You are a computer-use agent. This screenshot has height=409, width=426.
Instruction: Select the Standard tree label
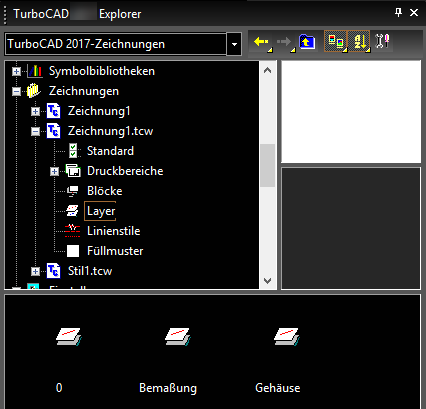pyautogui.click(x=110, y=151)
